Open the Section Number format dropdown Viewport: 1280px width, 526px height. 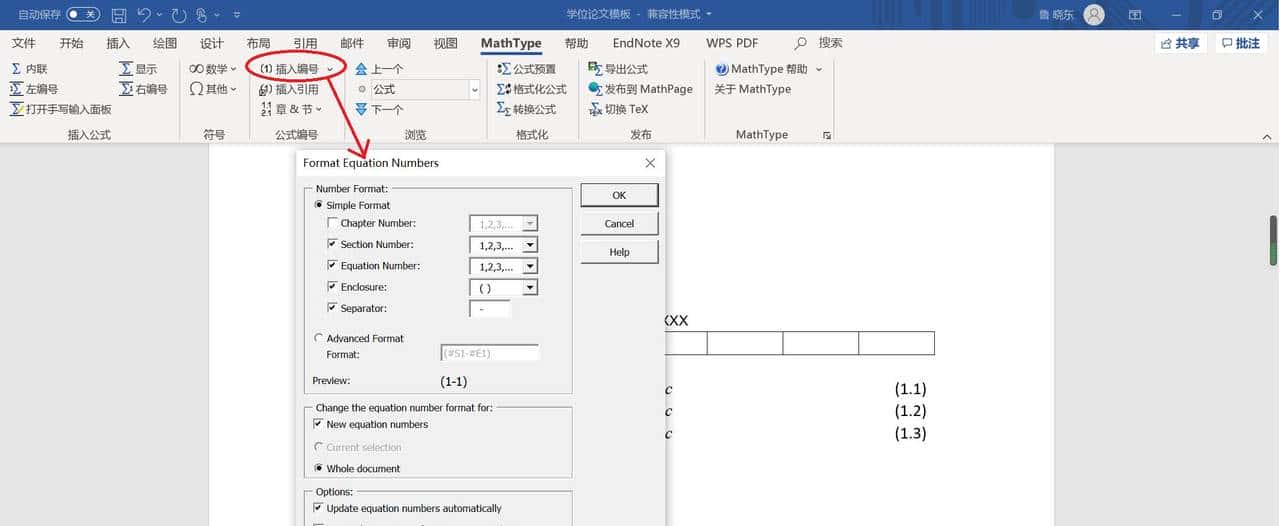coord(529,245)
